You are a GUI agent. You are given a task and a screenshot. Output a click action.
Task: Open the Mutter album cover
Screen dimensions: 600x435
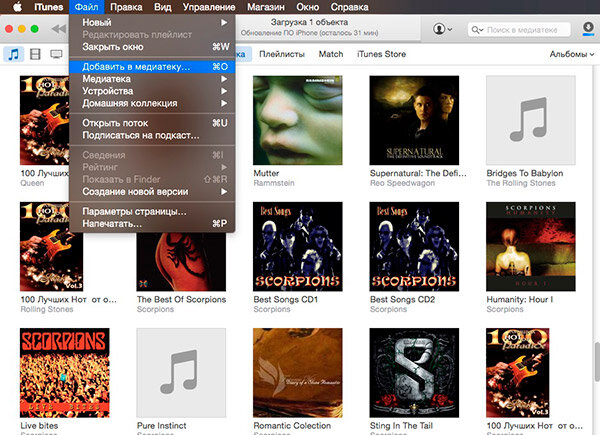pos(298,120)
